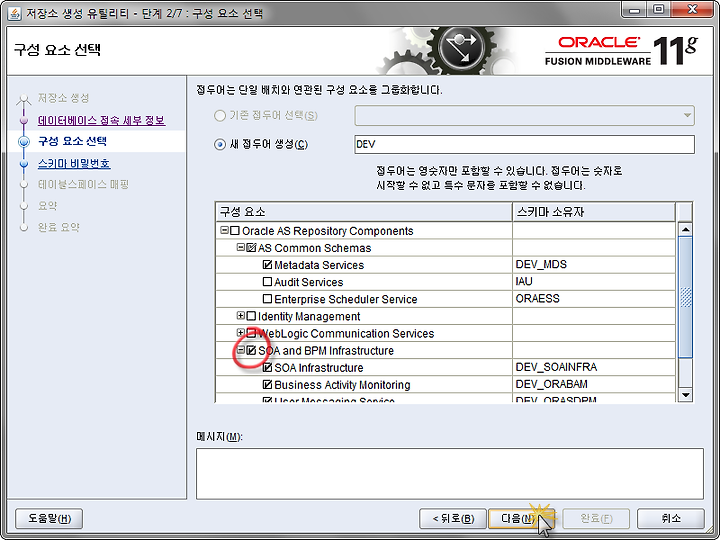Select the IAU schema owner cell
This screenshot has height=540, width=720.
click(x=594, y=282)
